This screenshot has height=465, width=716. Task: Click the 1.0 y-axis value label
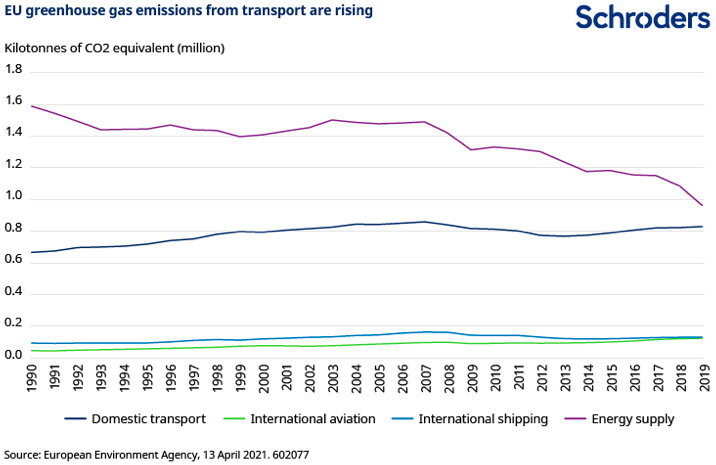[13, 196]
